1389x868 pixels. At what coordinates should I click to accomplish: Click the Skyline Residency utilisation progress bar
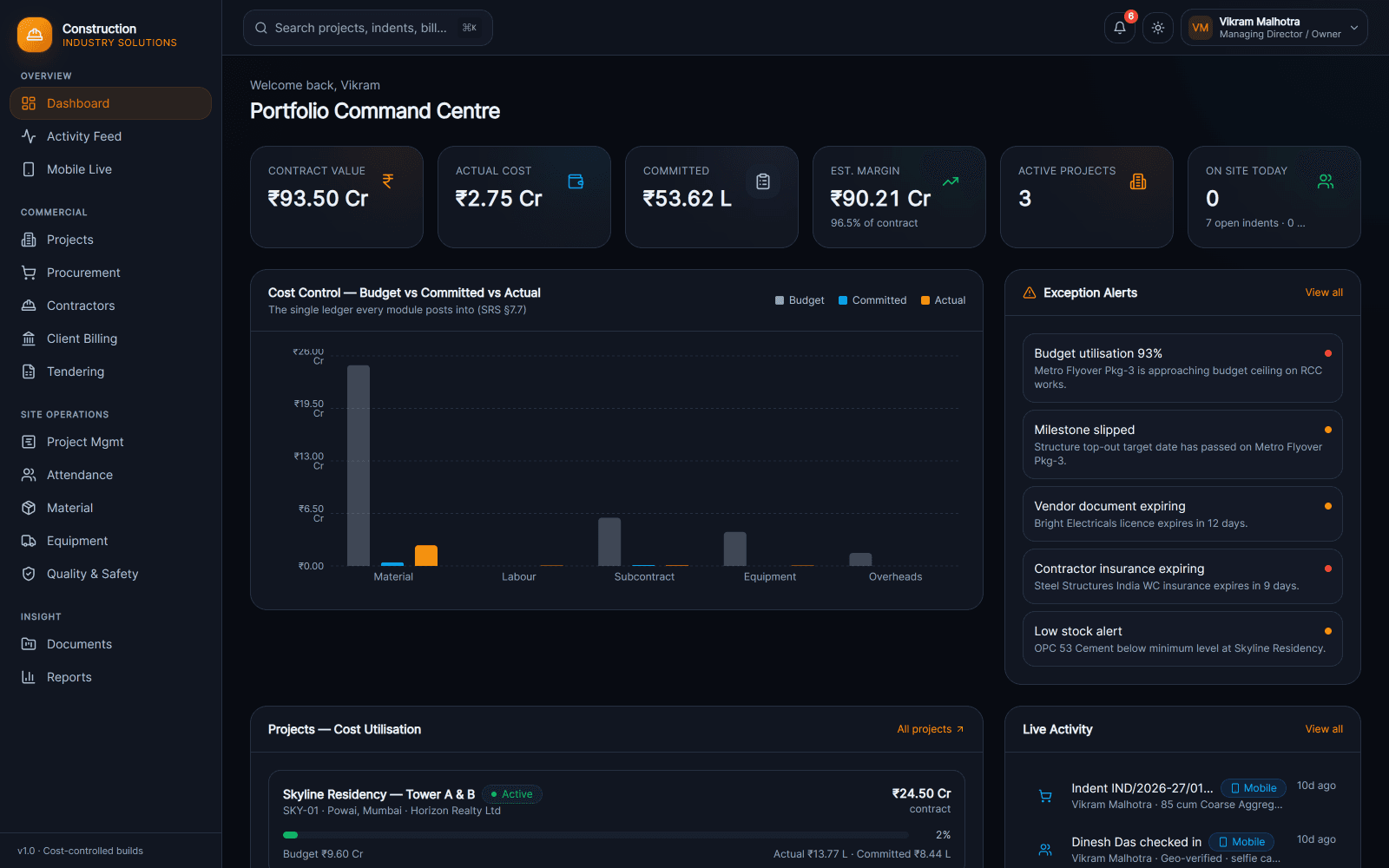596,835
